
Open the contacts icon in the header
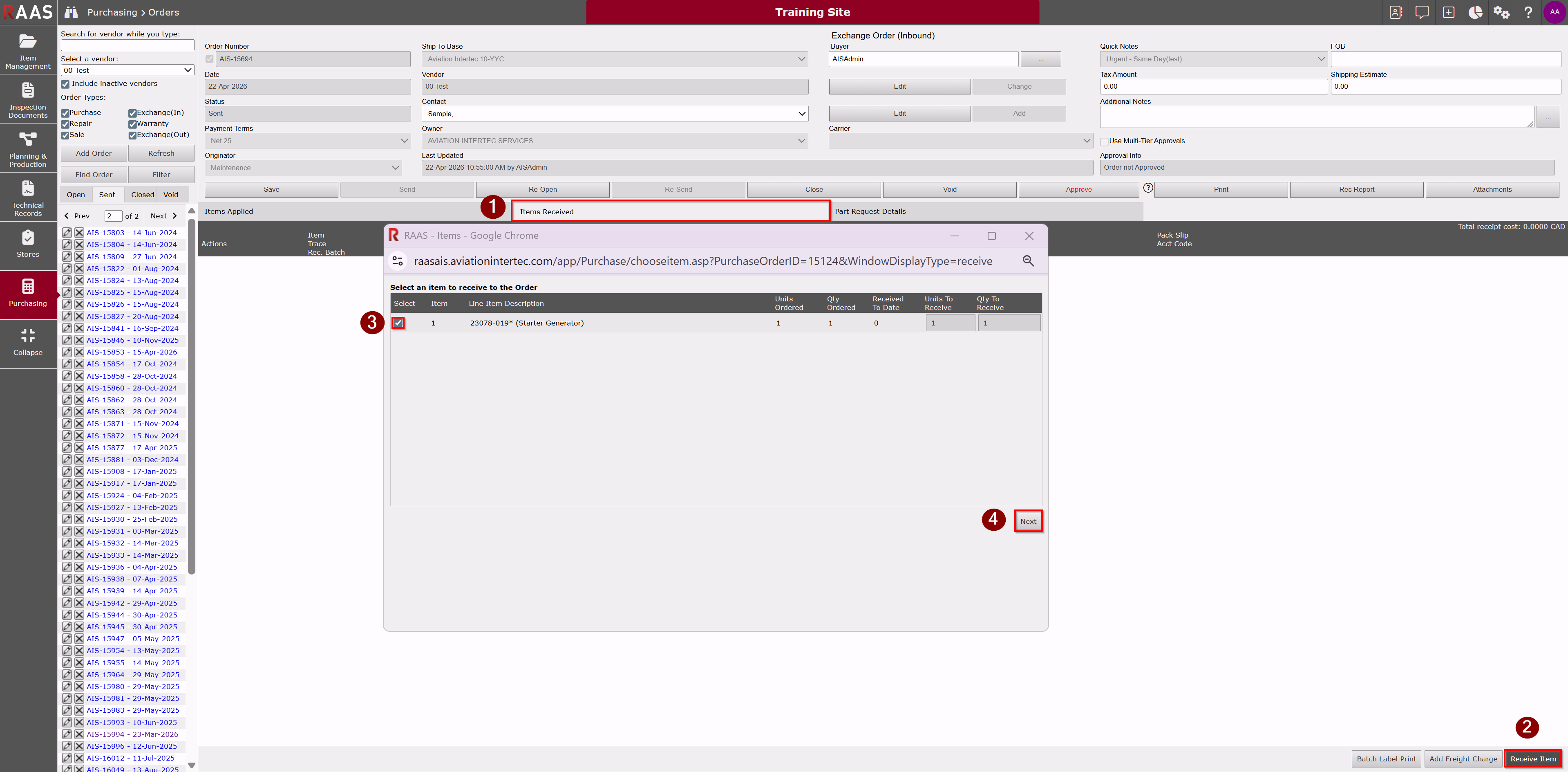click(x=1396, y=12)
